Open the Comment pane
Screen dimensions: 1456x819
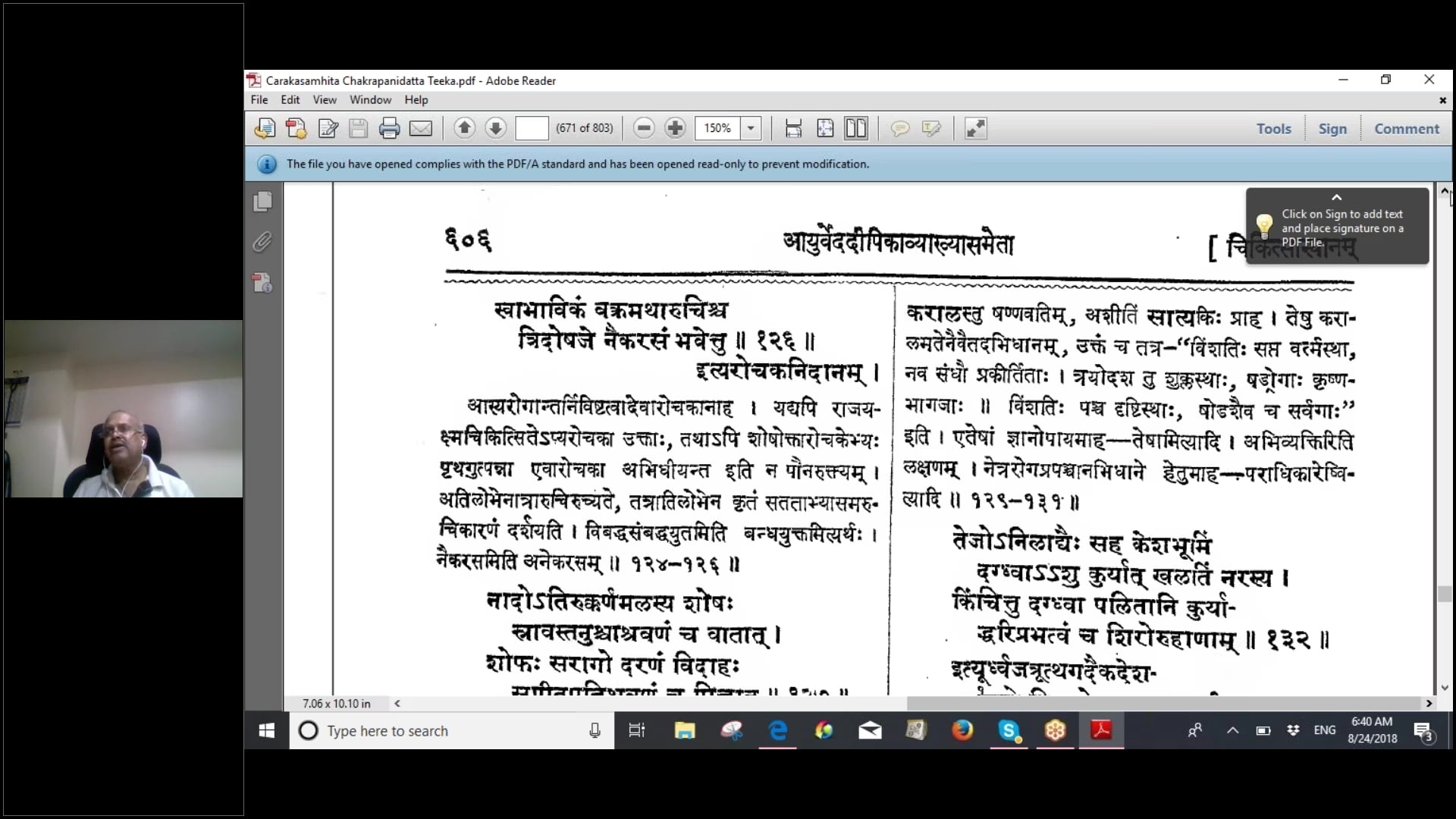(x=1406, y=129)
